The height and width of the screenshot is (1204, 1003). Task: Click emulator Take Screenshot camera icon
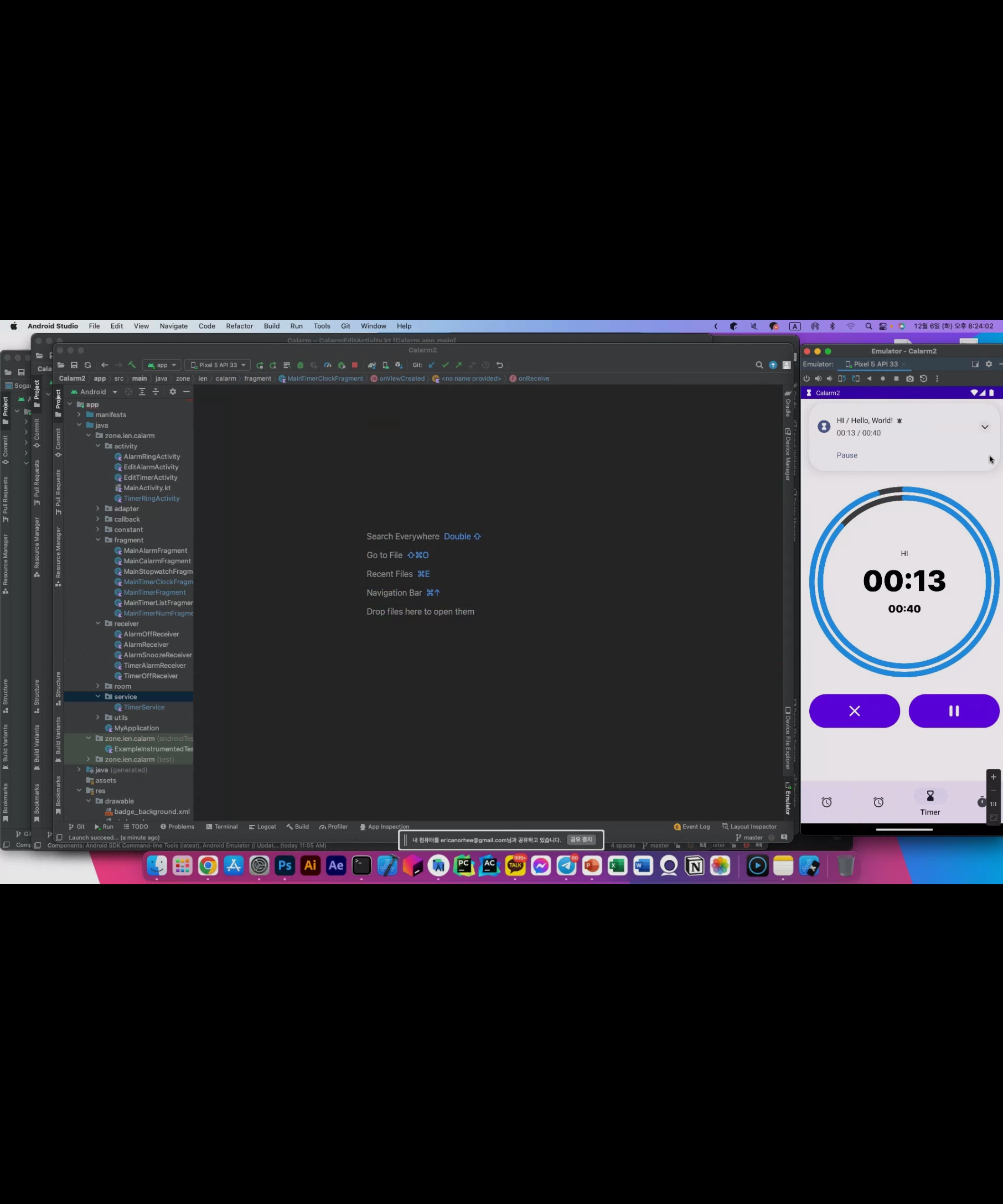909,378
